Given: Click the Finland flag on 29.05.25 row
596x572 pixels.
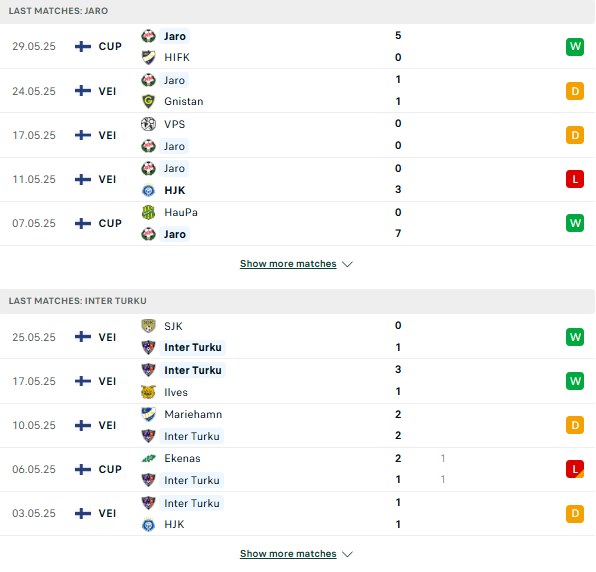Looking at the screenshot, I should pos(83,46).
